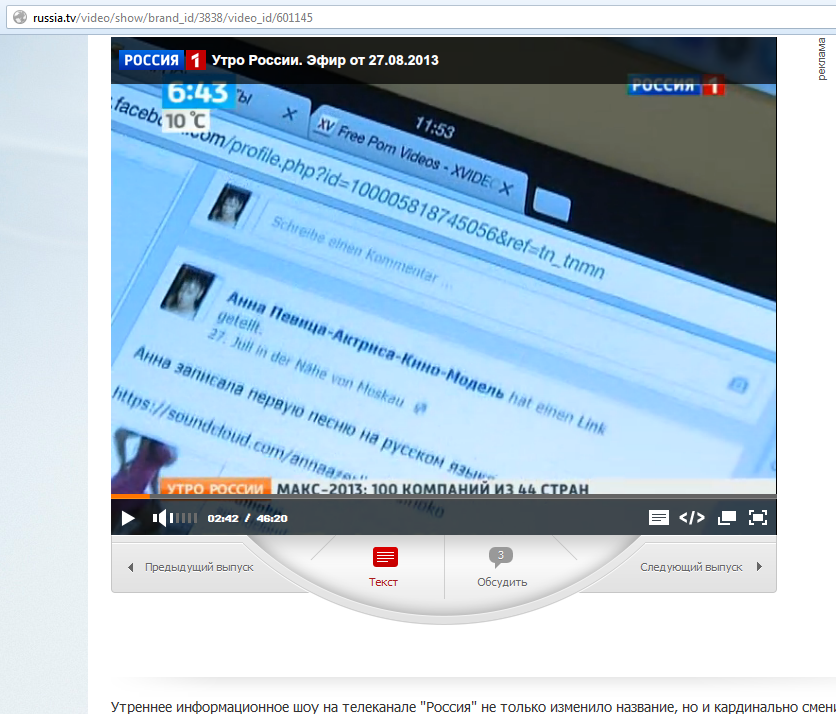This screenshot has width=836, height=714.
Task: Go to Следующий выпуск
Action: pyautogui.click(x=701, y=567)
